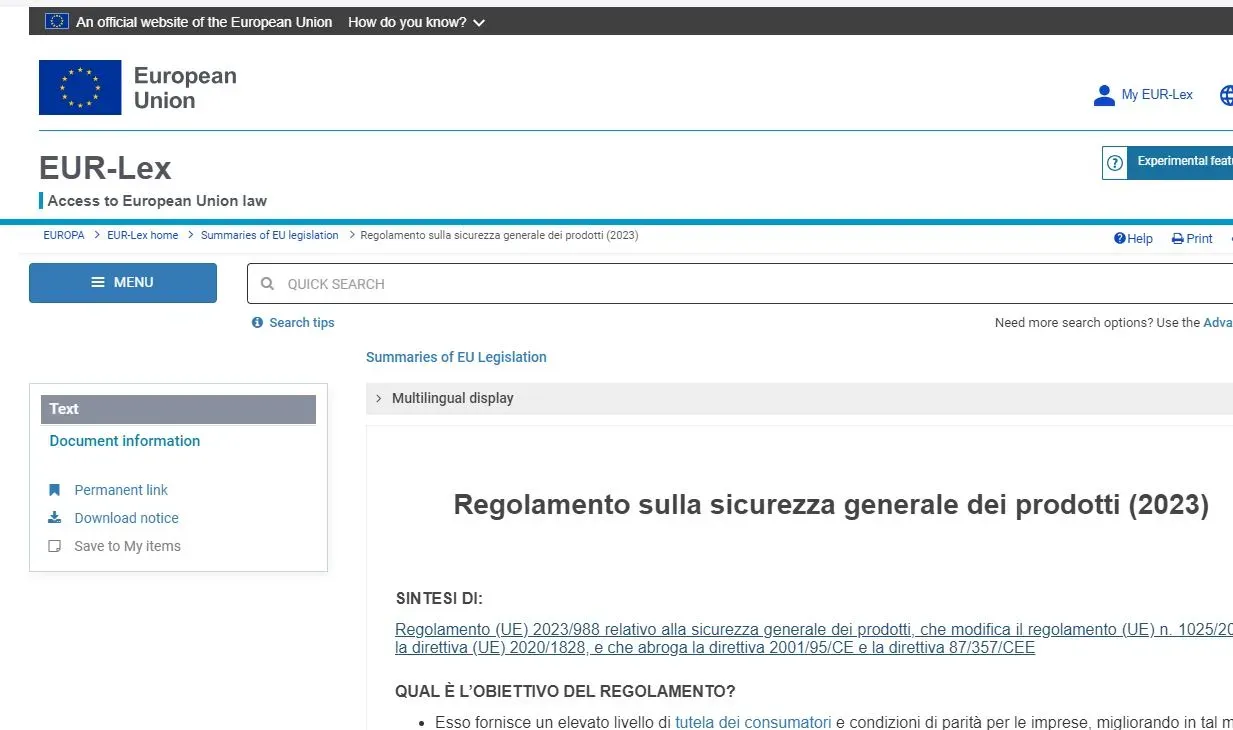Click the EU flag icon in top banner
Image resolution: width=1233 pixels, height=730 pixels.
tap(56, 21)
